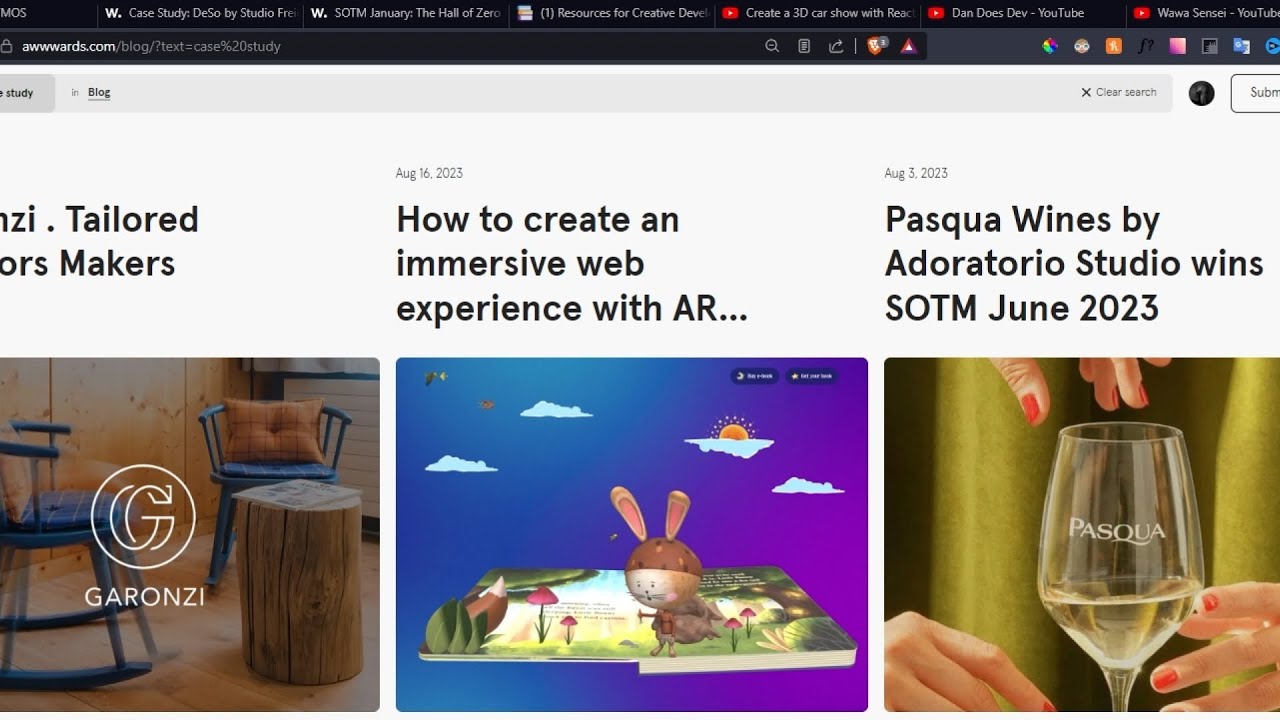
Task: Open the Brave Shields lion icon
Action: pyautogui.click(x=876, y=45)
